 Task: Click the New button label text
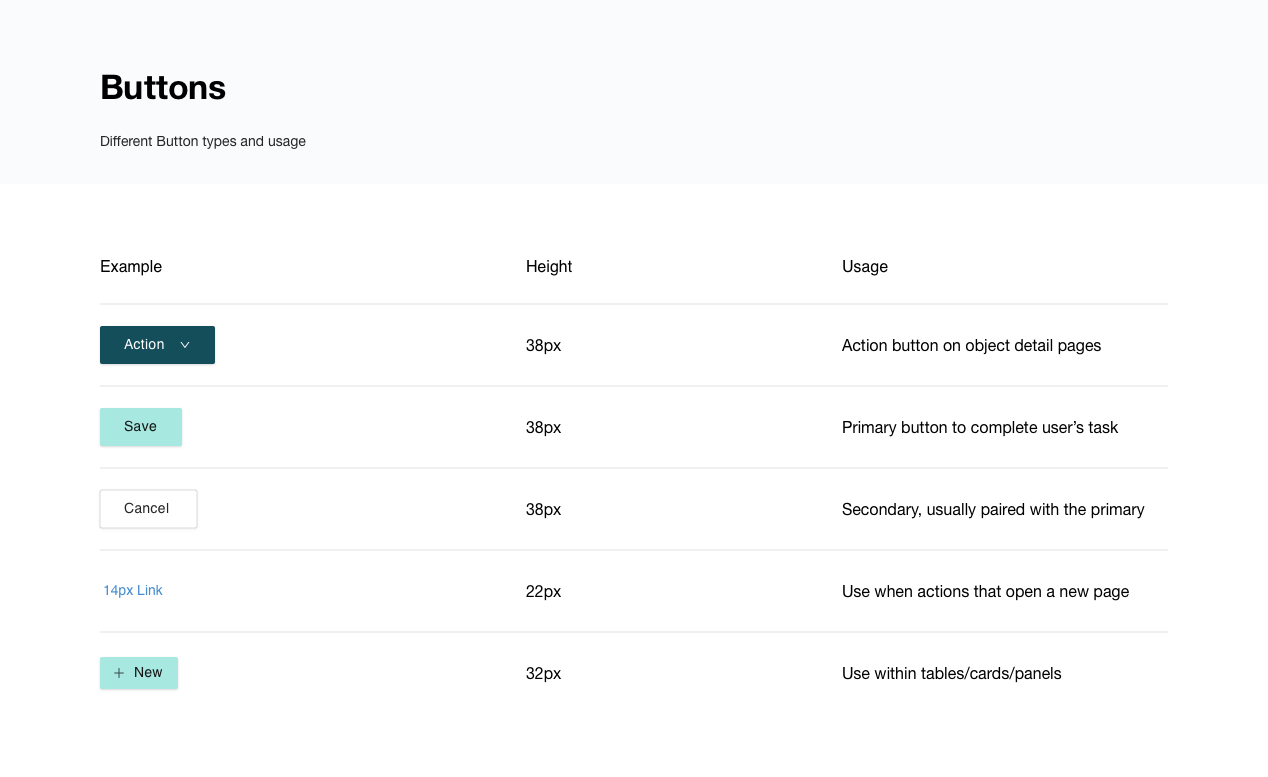[x=148, y=673]
